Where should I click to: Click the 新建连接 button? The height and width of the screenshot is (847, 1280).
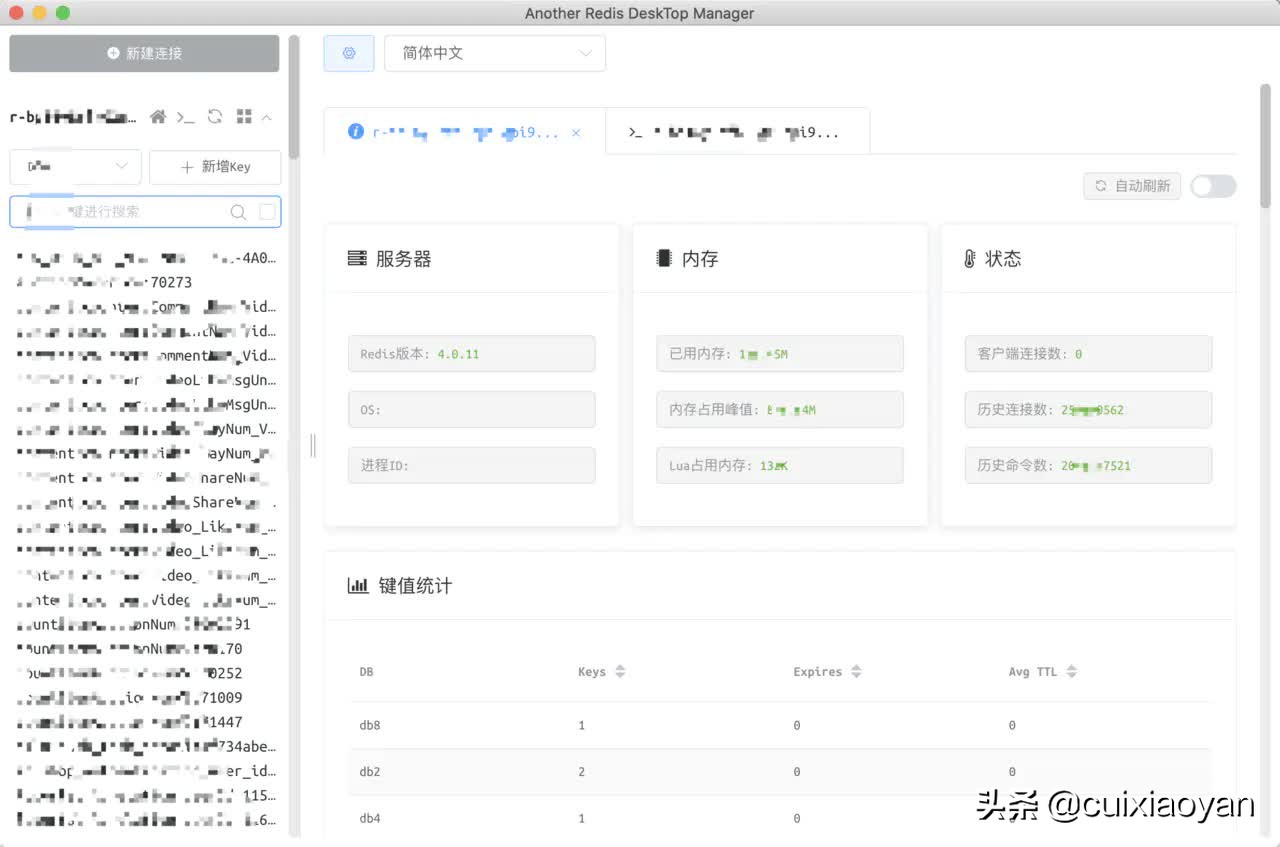144,52
